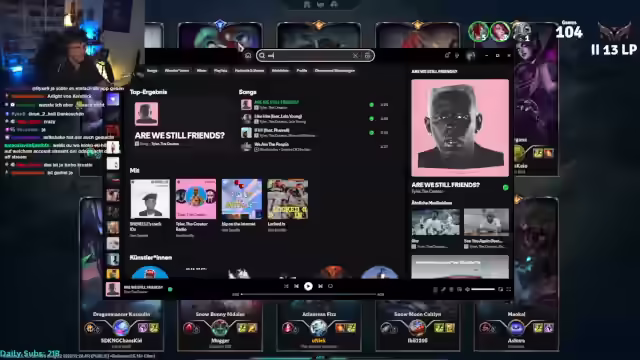Open notifications bell in Spotify top bar
Image resolution: width=640 pixels, height=360 pixels.
point(457,55)
